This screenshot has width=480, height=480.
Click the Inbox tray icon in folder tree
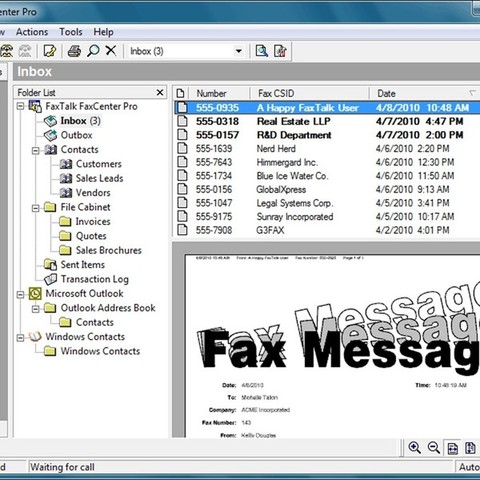(x=51, y=121)
